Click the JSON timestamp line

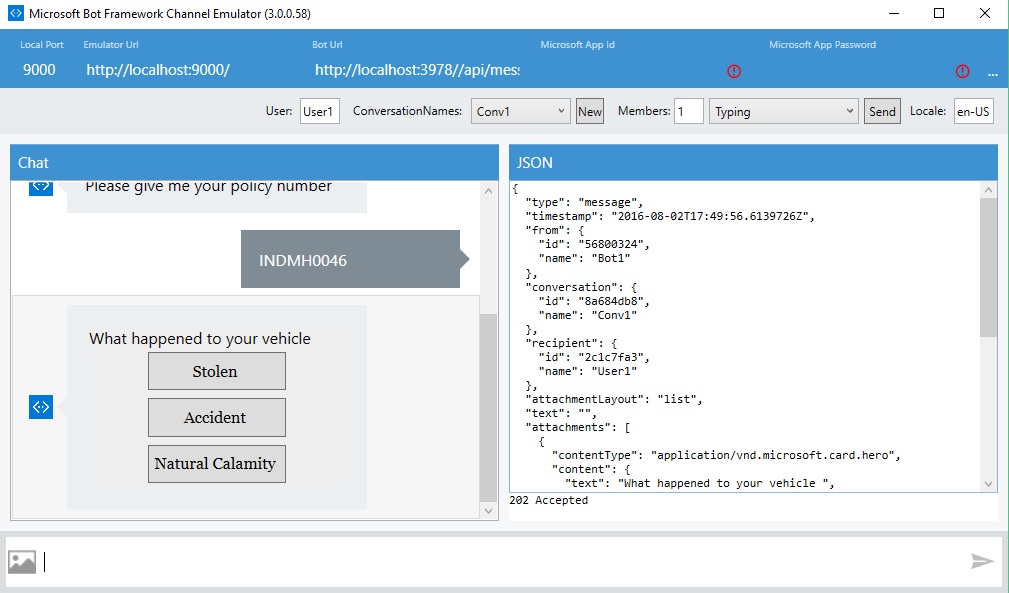pyautogui.click(x=670, y=216)
